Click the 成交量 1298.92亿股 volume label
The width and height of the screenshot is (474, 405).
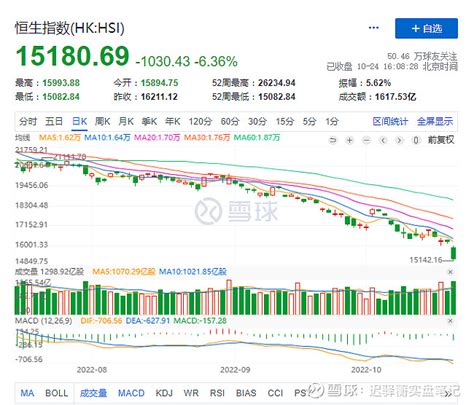pos(49,272)
